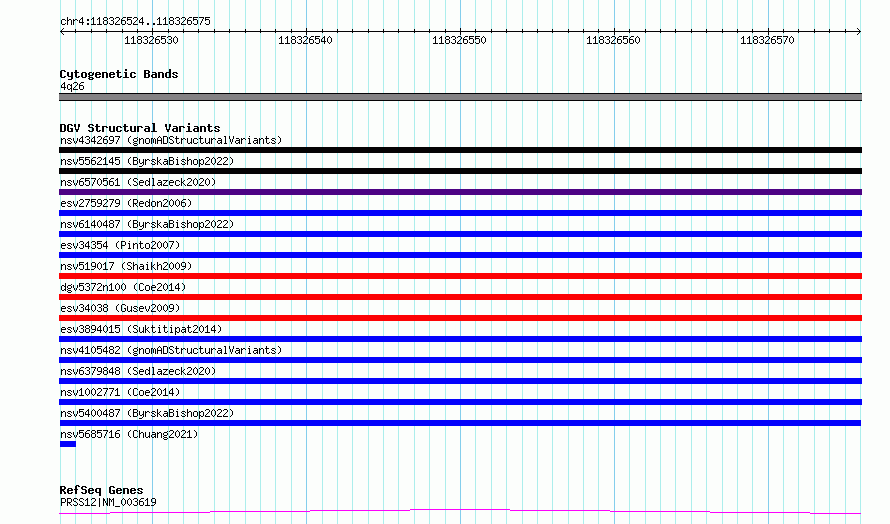Click the esv3894015 Suktitipat2014 label
The image size is (890, 524).
[x=141, y=329]
